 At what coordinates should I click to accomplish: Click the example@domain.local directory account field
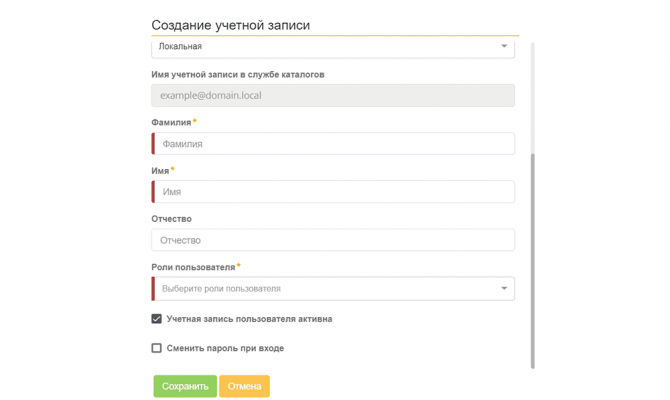[333, 96]
